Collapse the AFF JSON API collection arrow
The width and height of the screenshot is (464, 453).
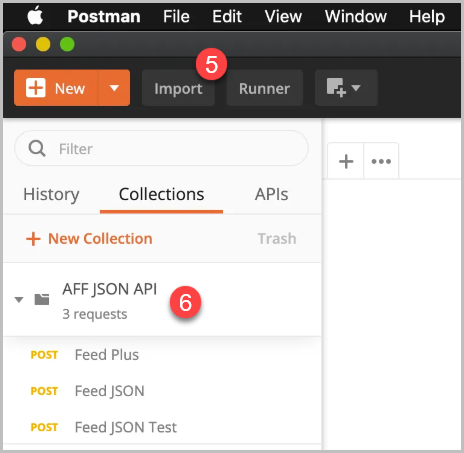coord(19,300)
